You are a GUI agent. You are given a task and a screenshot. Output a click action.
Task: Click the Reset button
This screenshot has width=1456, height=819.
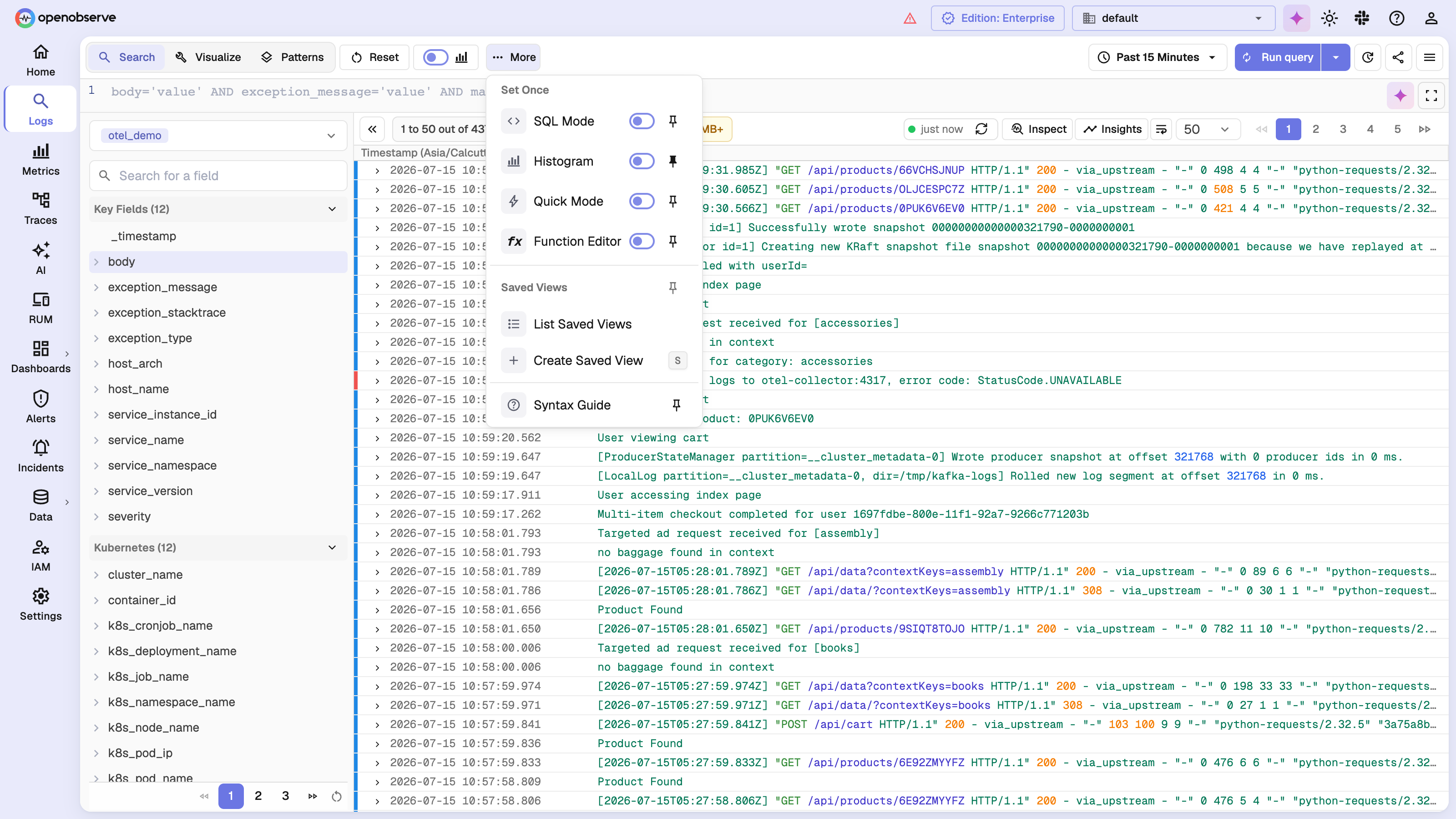pos(374,57)
